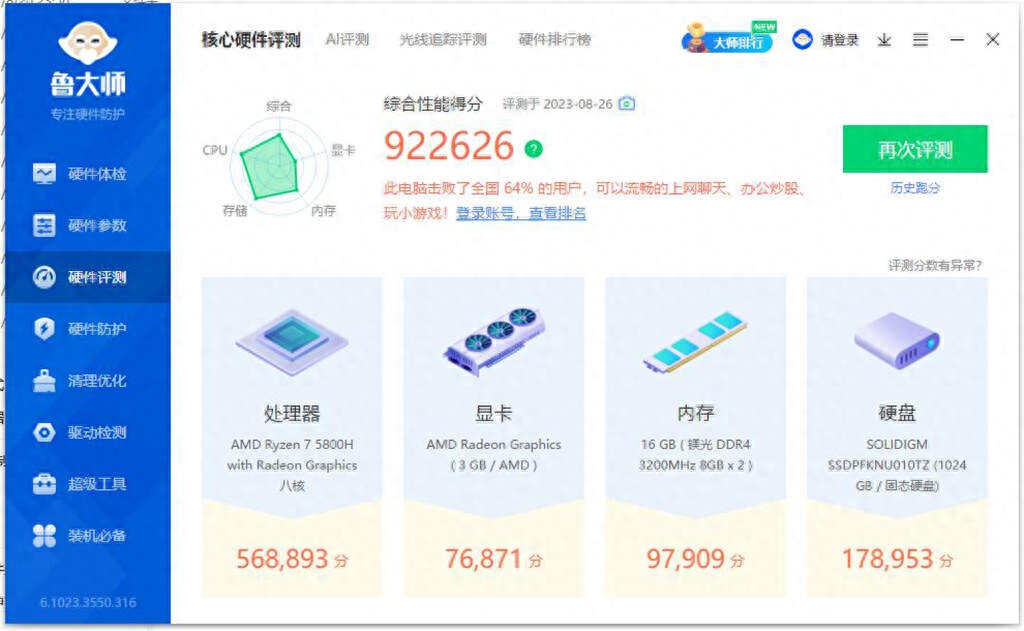Open 历史跑分 history link
This screenshot has width=1024, height=631.
[915, 188]
